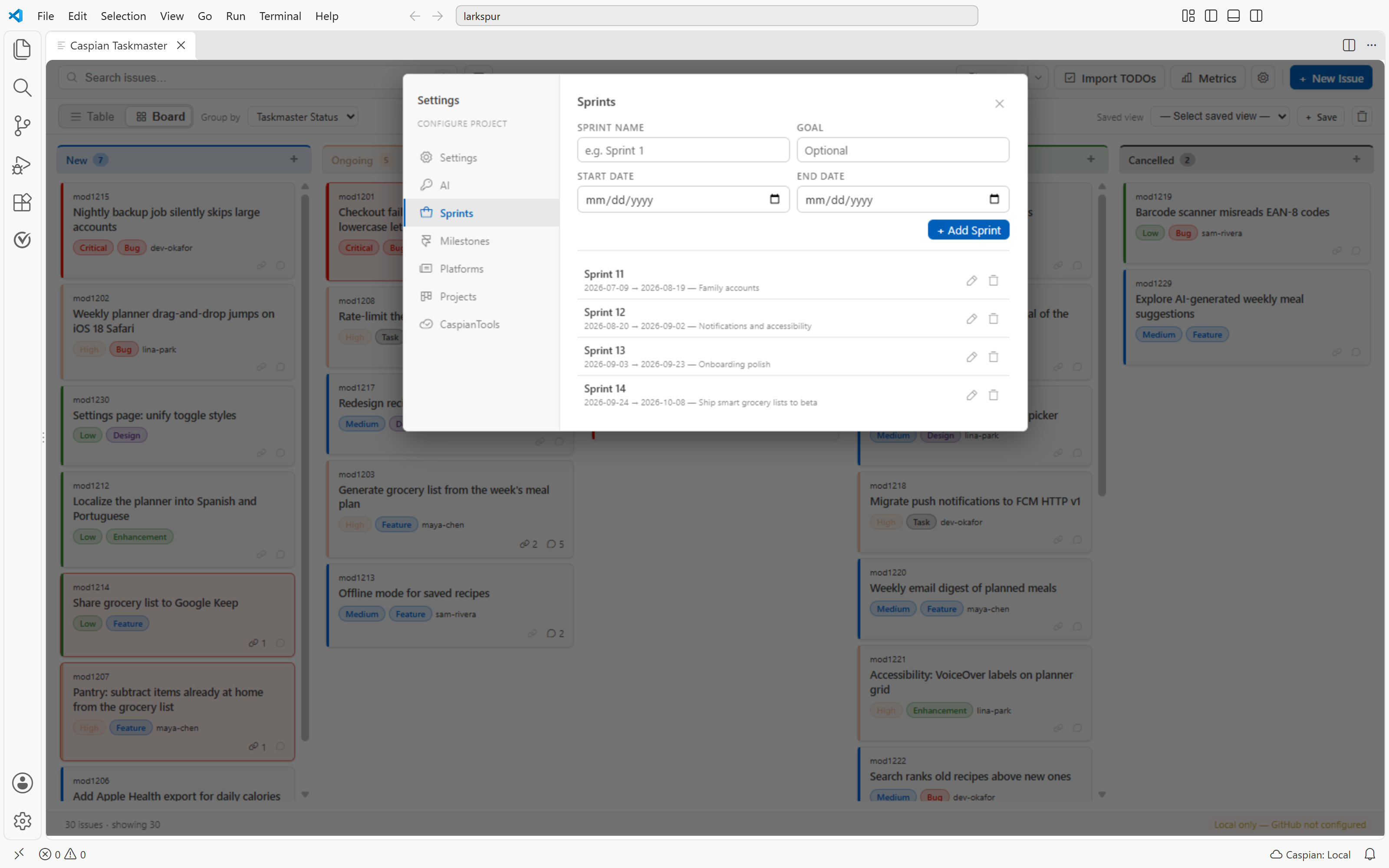
Task: Edit Sprint 12 with pencil icon
Action: coord(971,319)
